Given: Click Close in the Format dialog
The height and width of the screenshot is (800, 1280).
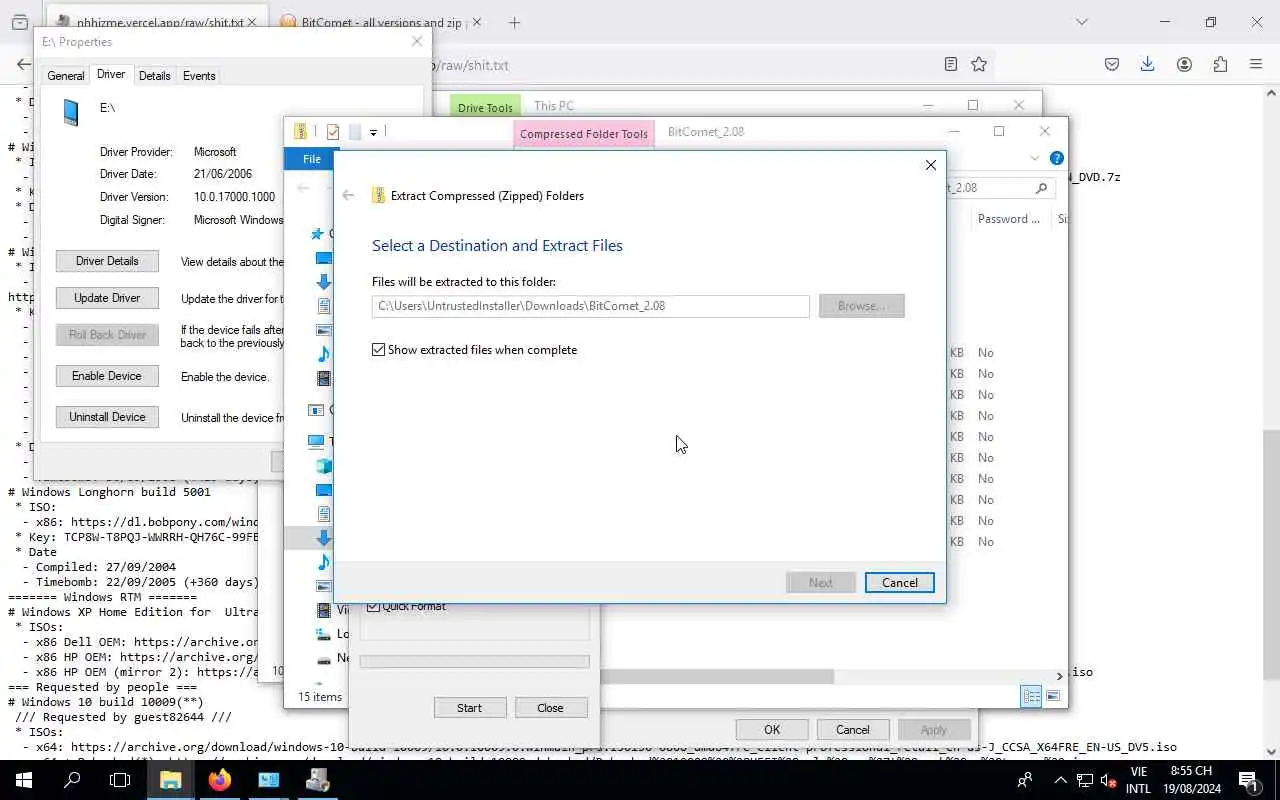Looking at the screenshot, I should (550, 708).
